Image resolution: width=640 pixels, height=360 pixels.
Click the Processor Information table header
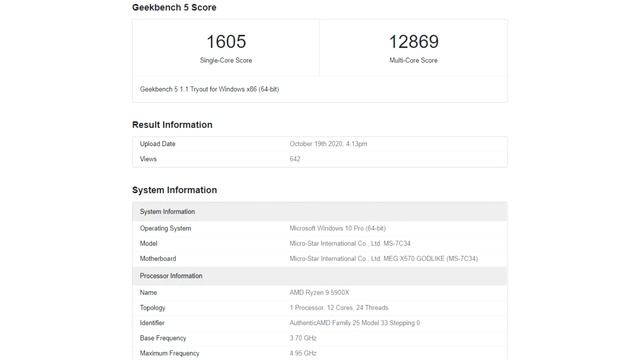[x=320, y=276]
